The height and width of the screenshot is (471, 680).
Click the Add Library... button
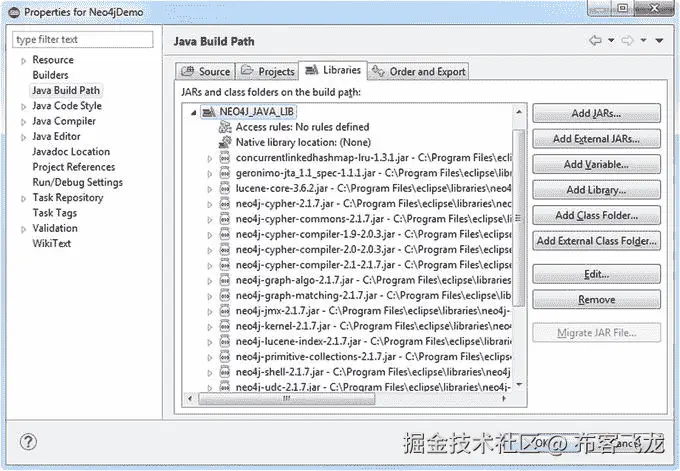click(x=596, y=190)
